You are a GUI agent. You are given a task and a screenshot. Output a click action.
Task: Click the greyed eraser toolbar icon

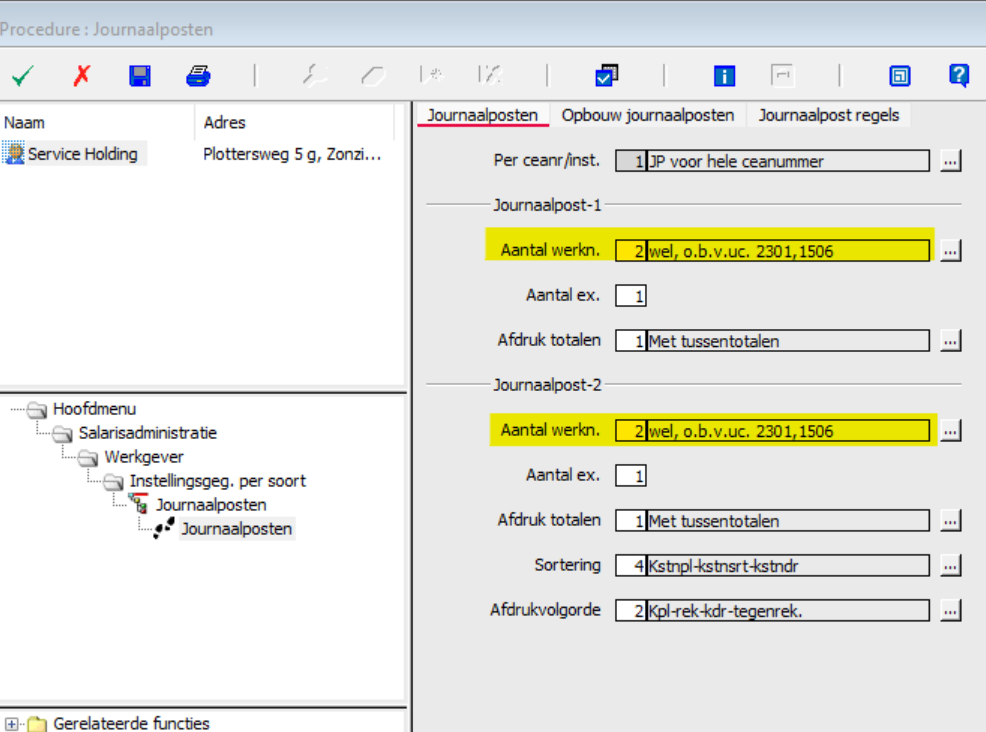tap(373, 76)
